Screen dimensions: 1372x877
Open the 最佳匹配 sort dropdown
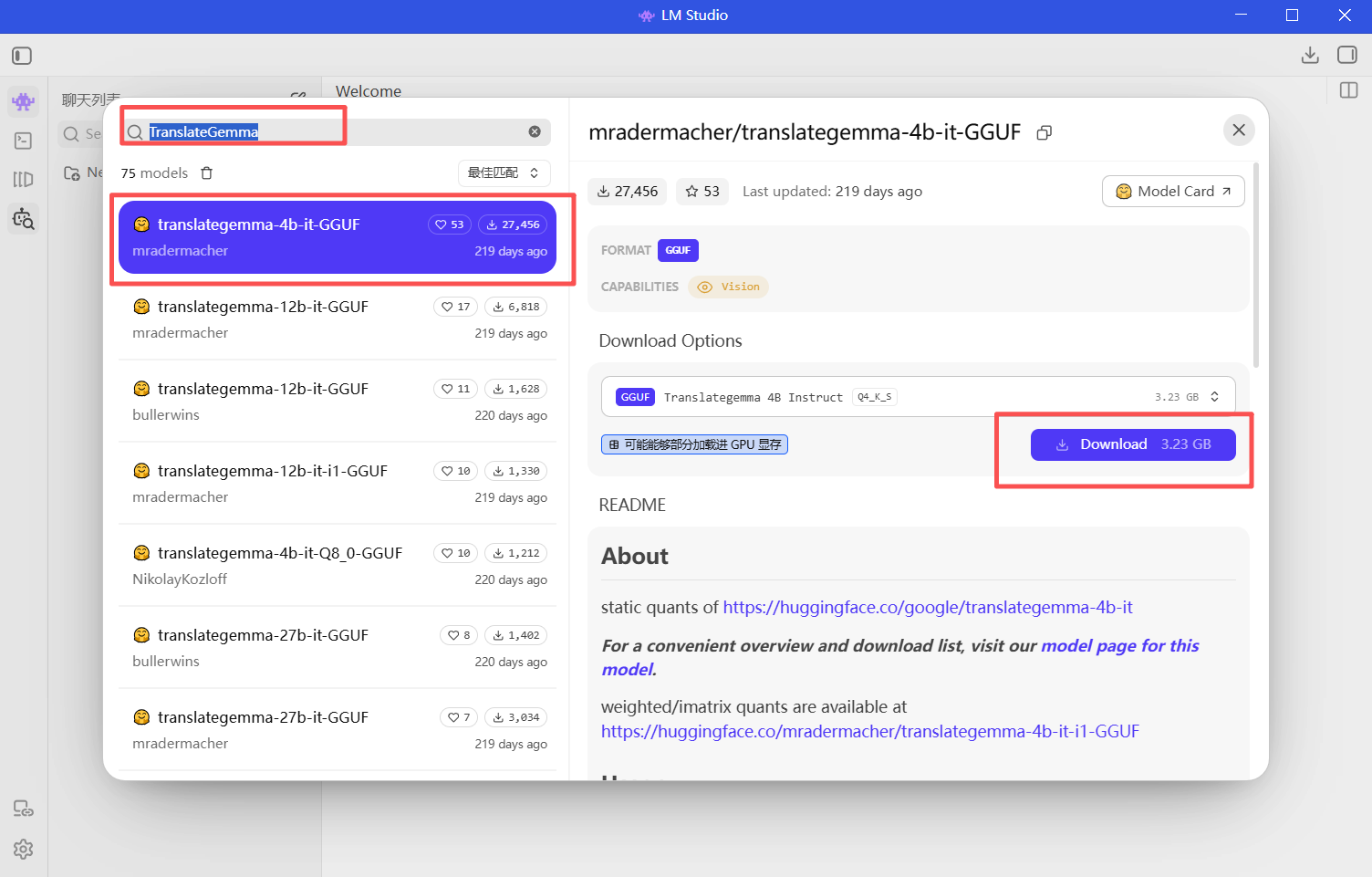pyautogui.click(x=504, y=173)
